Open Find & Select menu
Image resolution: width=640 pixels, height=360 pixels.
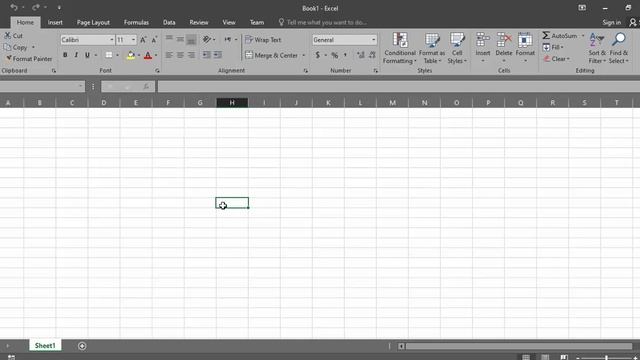619,48
